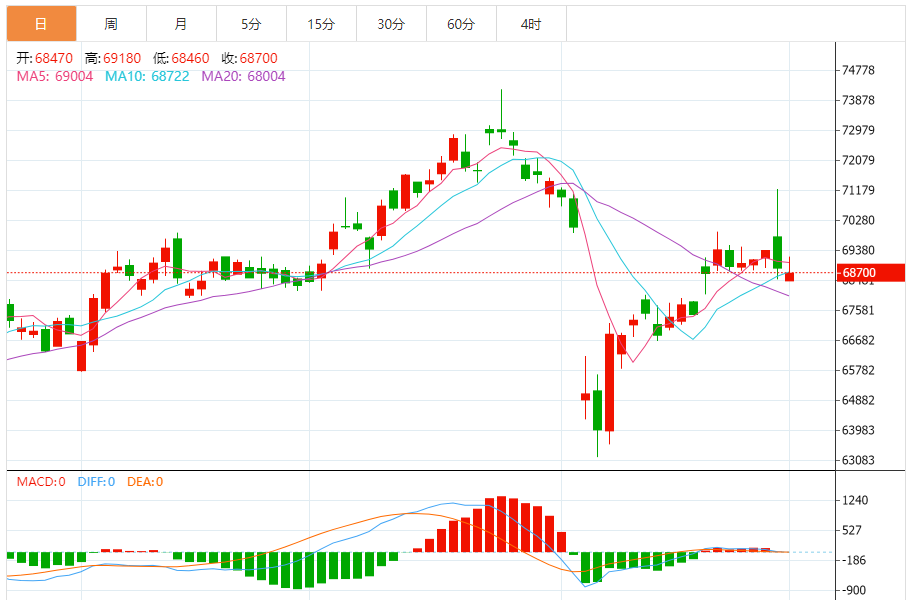The image size is (909, 600).
Task: Click the tallest MACD red histogram bar
Action: 501,524
